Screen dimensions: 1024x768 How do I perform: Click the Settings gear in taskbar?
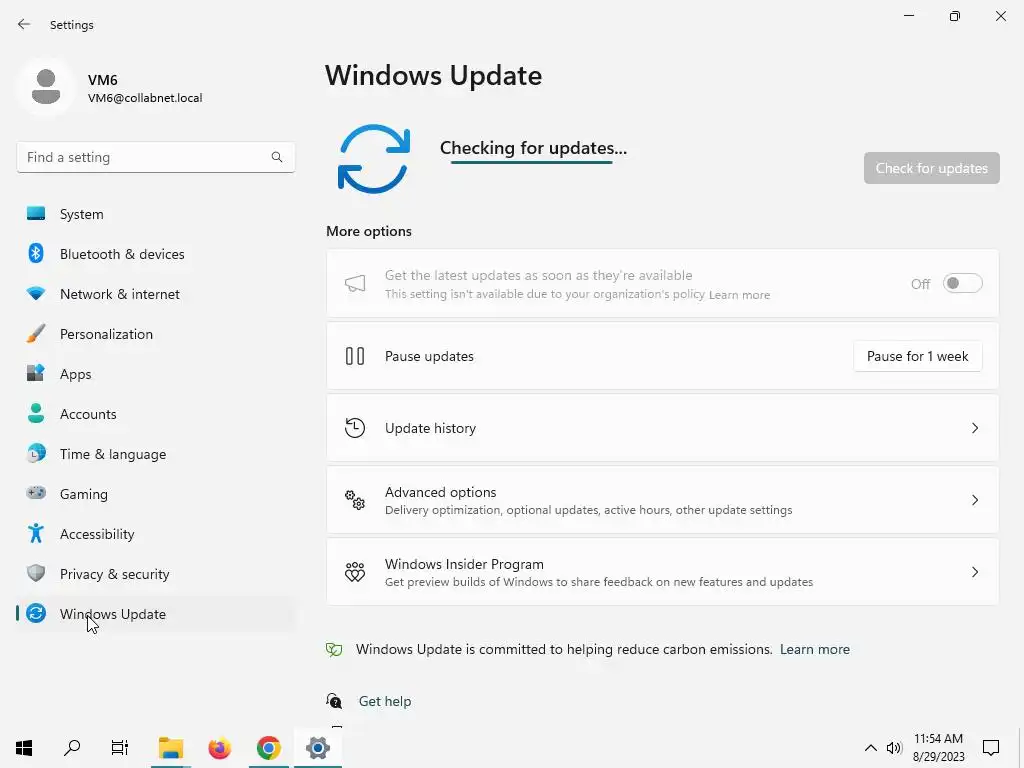[x=317, y=748]
